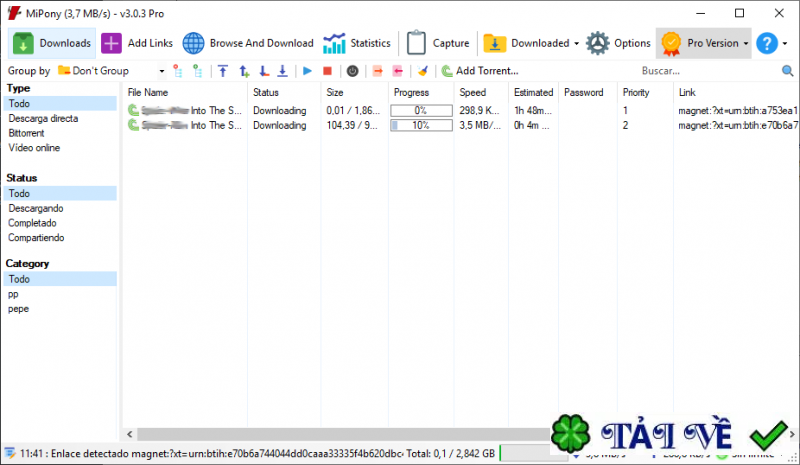Click the blue help question-mark icon
Image resolution: width=800 pixels, height=465 pixels.
[x=767, y=43]
